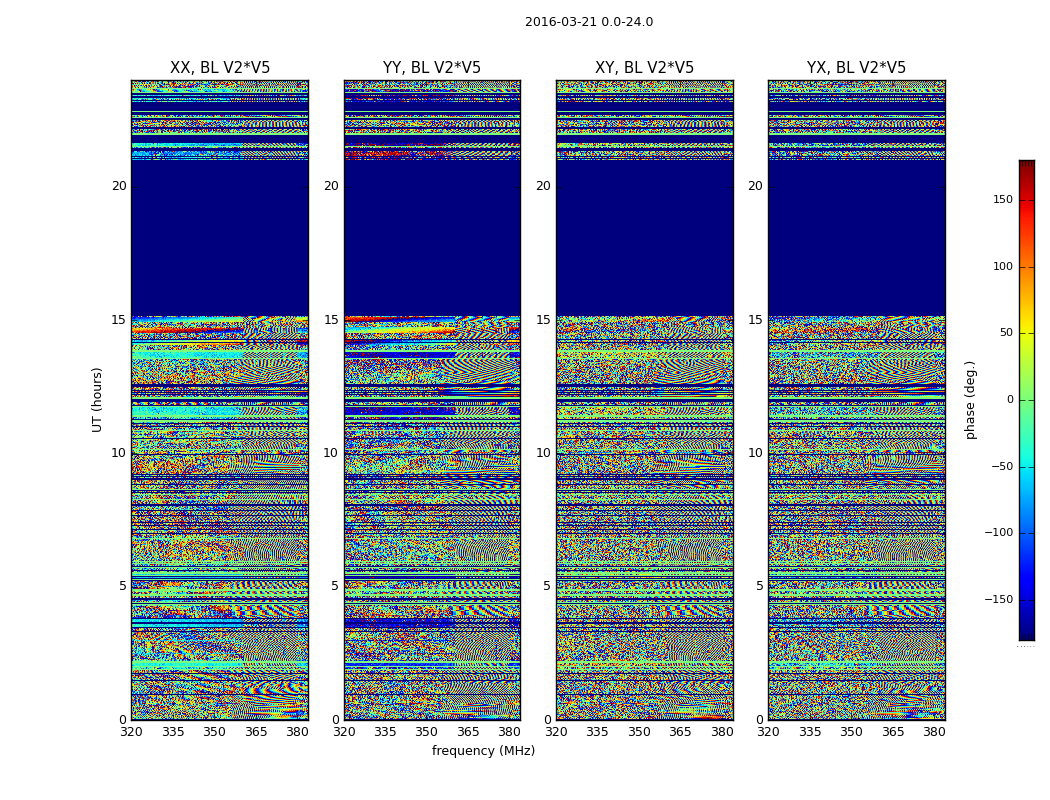
Task: Pick the '0' tick on the phase colorbar
Action: [x=1010, y=400]
